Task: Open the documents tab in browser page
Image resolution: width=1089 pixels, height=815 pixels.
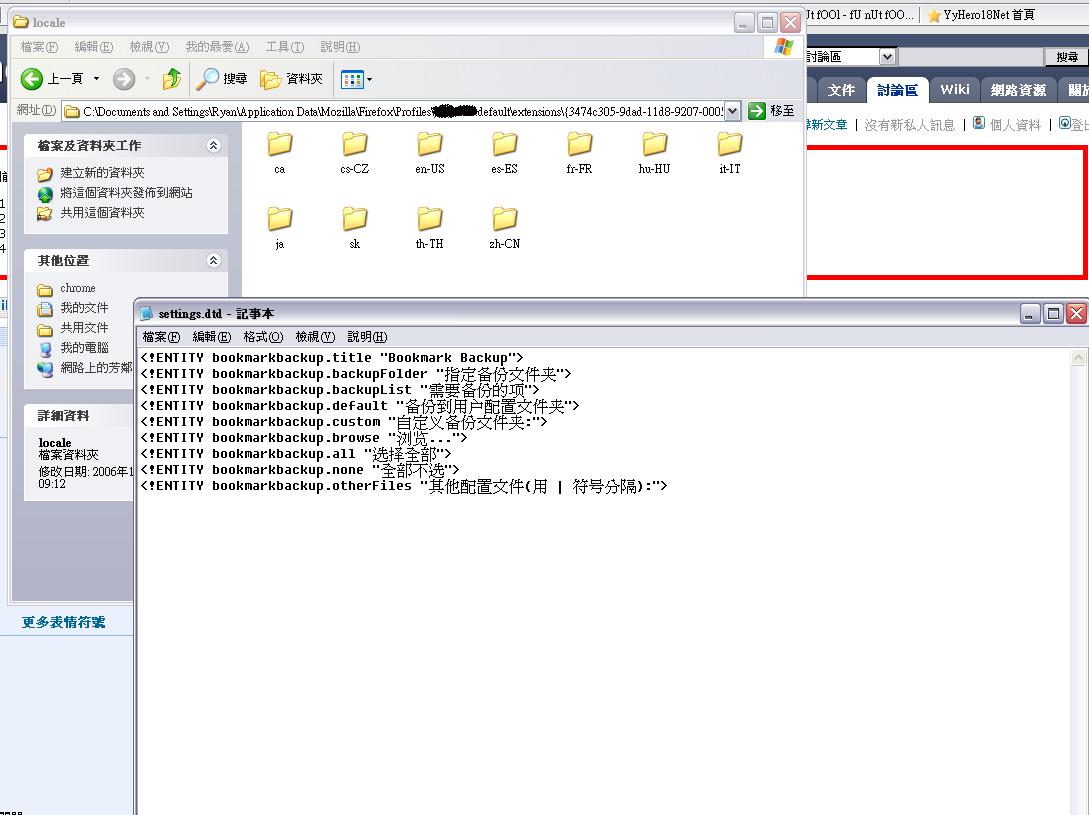Action: point(841,90)
